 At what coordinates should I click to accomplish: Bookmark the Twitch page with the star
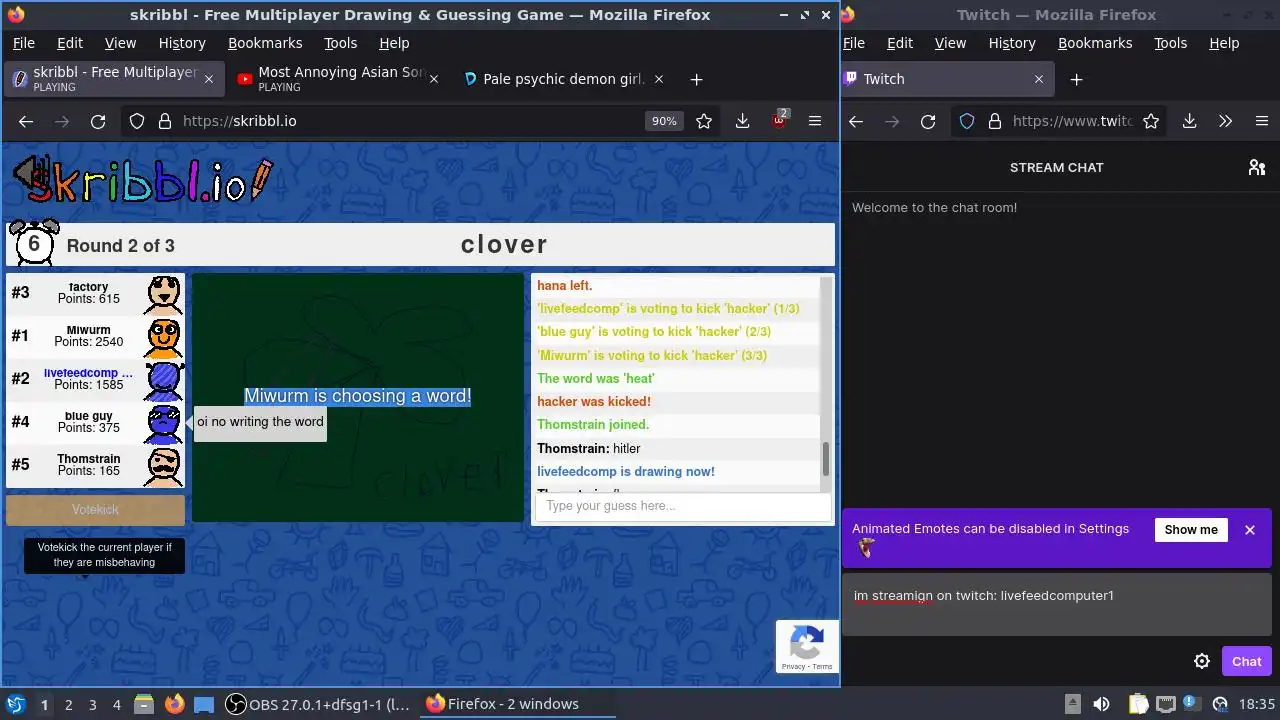1151,121
